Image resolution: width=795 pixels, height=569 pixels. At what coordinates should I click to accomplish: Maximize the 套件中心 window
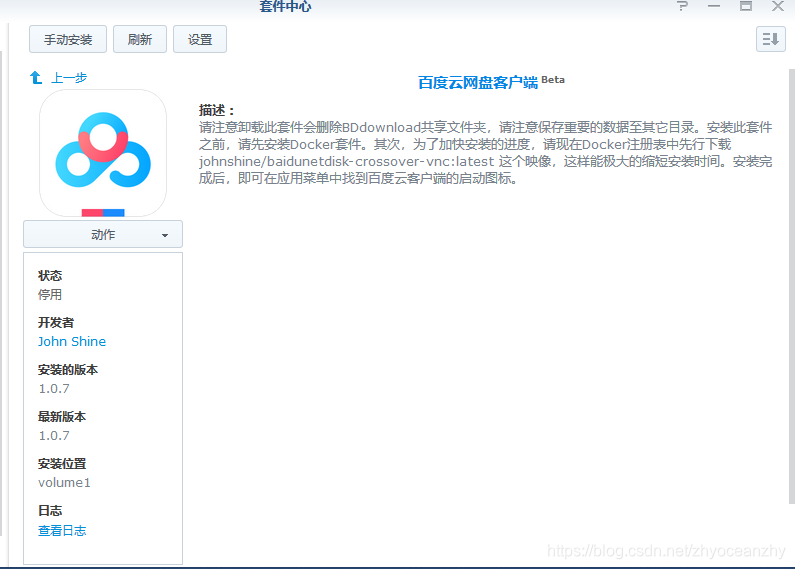click(x=745, y=7)
